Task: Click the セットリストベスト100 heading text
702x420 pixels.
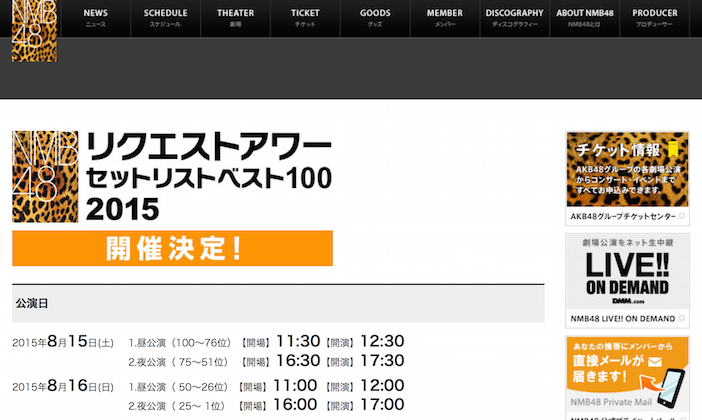Action: (208, 178)
